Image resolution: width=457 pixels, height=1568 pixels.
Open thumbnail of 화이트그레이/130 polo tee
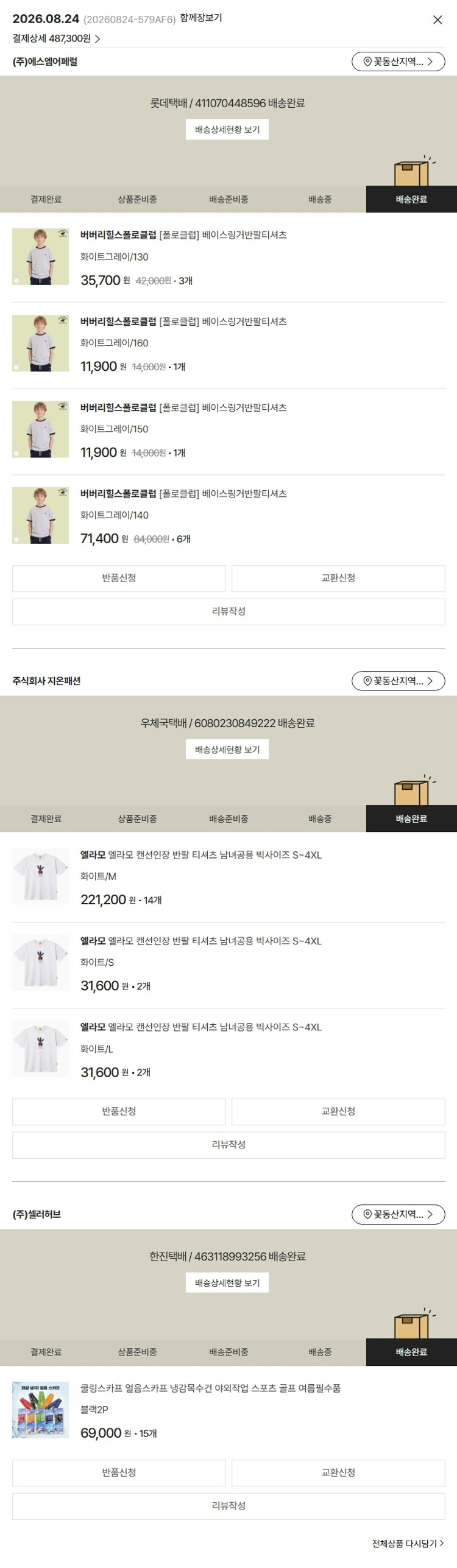40,257
